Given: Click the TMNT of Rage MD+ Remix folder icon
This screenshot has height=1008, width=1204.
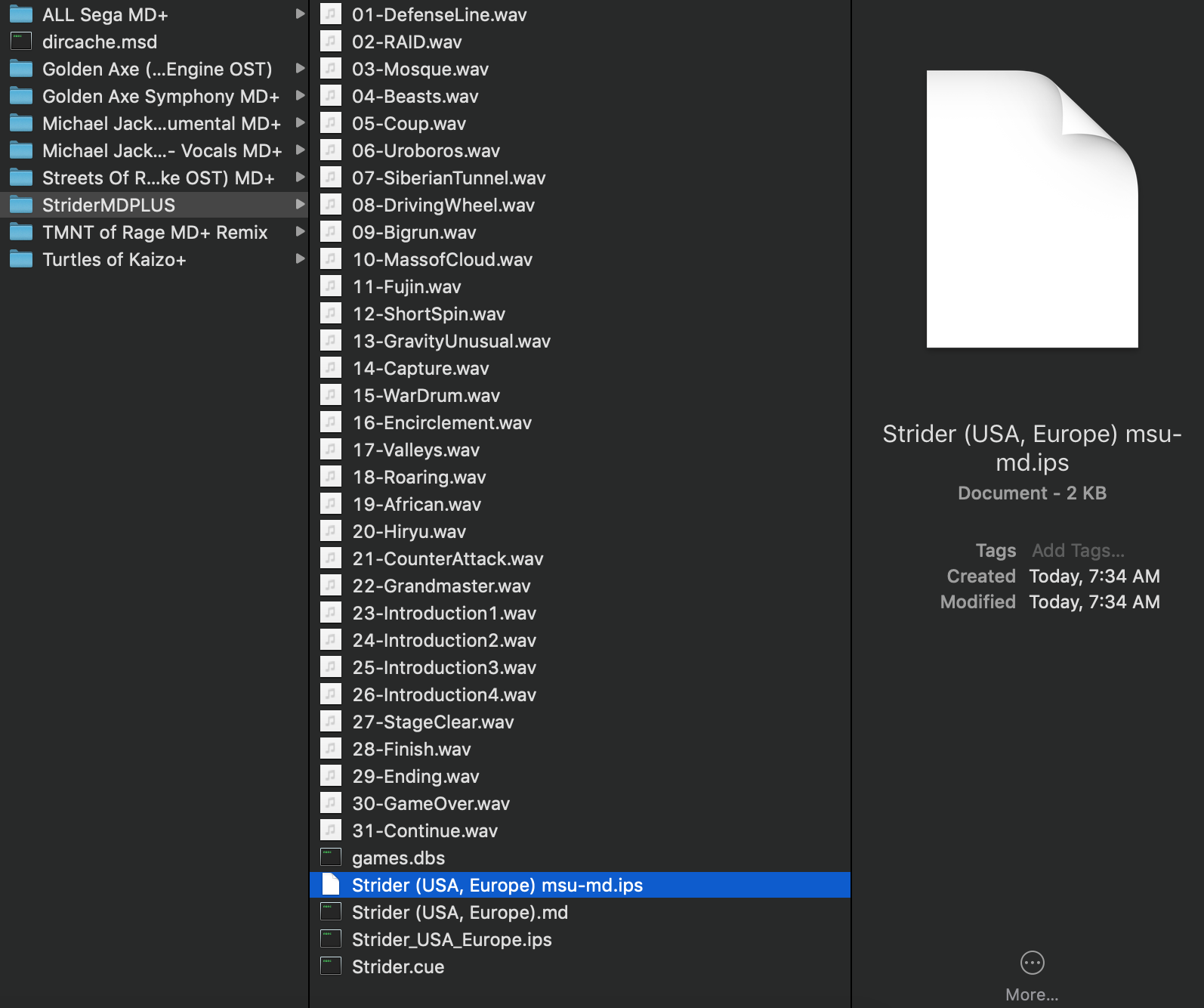Looking at the screenshot, I should pos(20,232).
